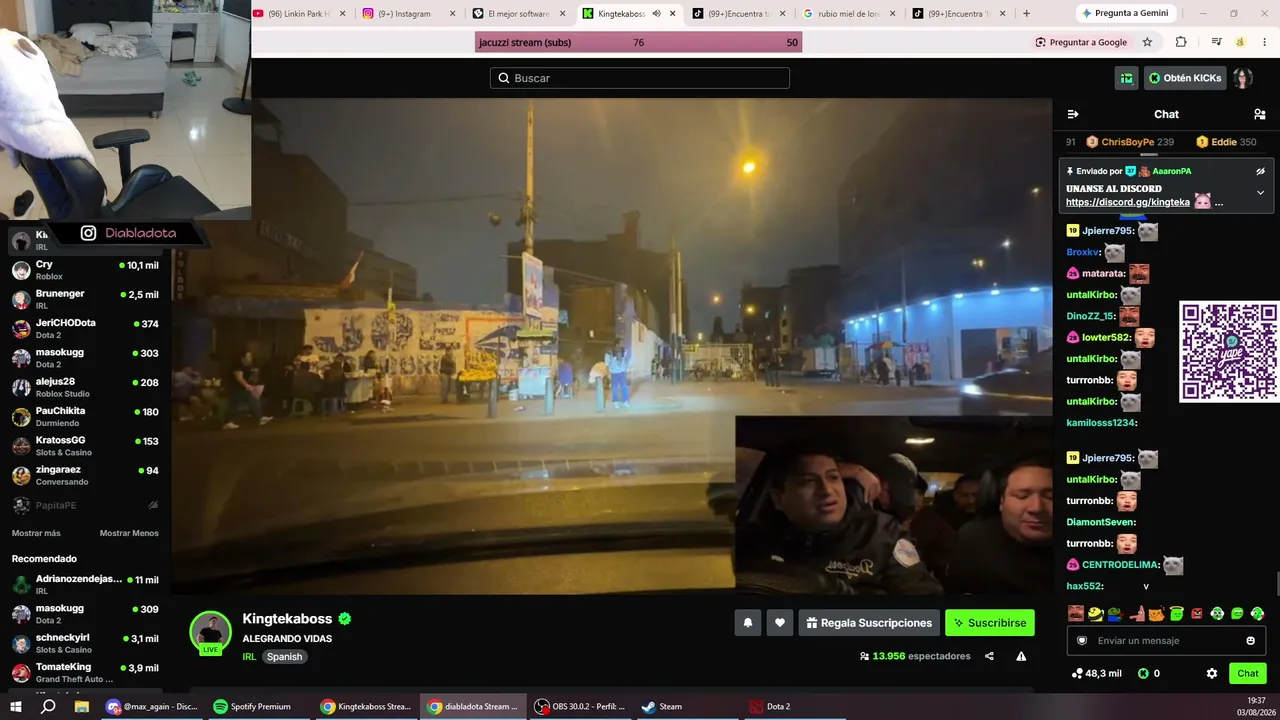Viewport: 1280px width, 720px height.
Task: Open recommended channel schneckyirl
Action: tap(86, 643)
